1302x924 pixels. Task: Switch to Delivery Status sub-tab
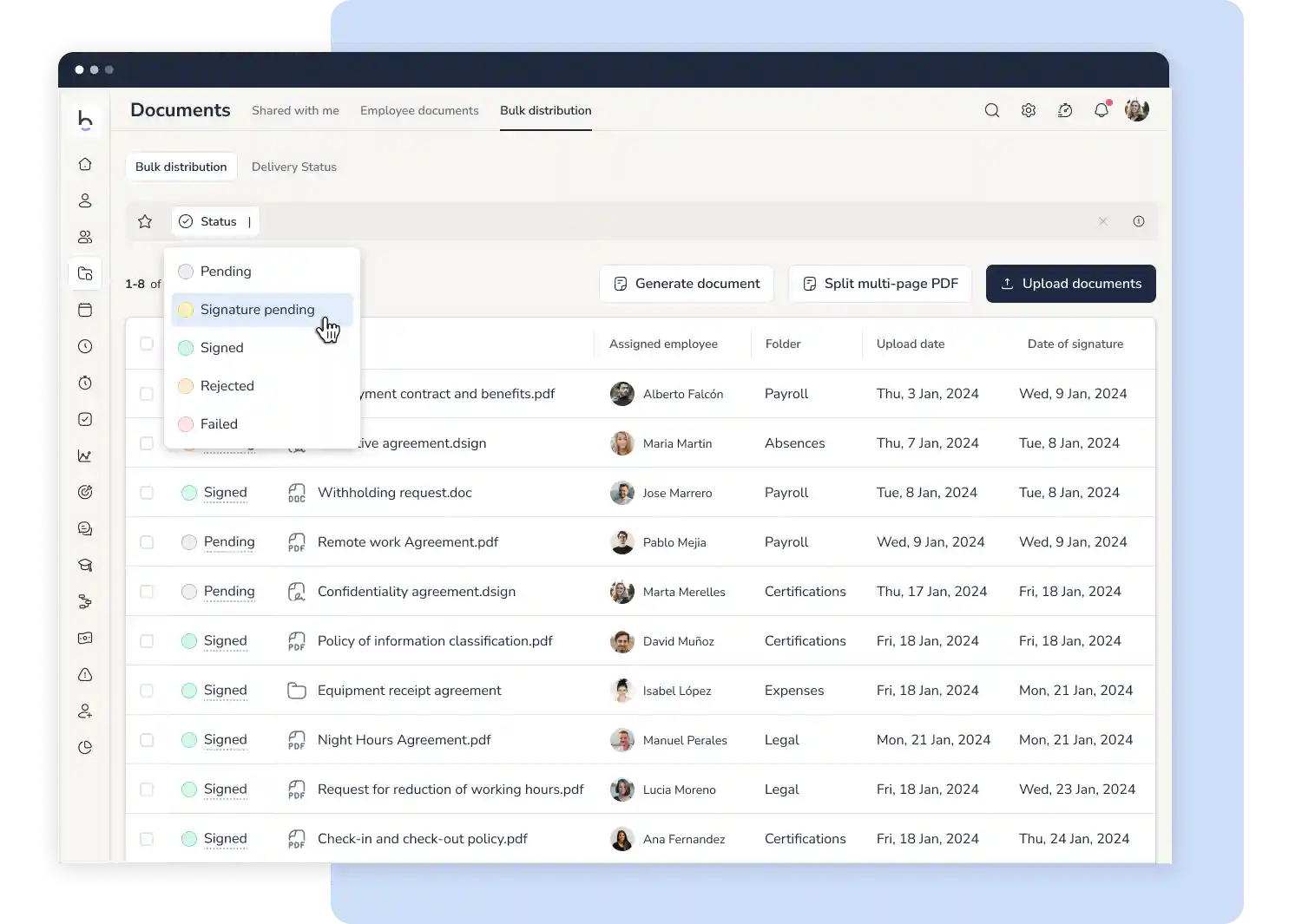[x=294, y=167]
